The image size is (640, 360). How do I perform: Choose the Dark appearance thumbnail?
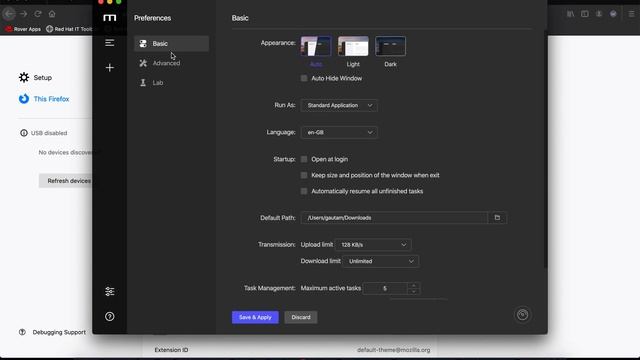click(390, 46)
